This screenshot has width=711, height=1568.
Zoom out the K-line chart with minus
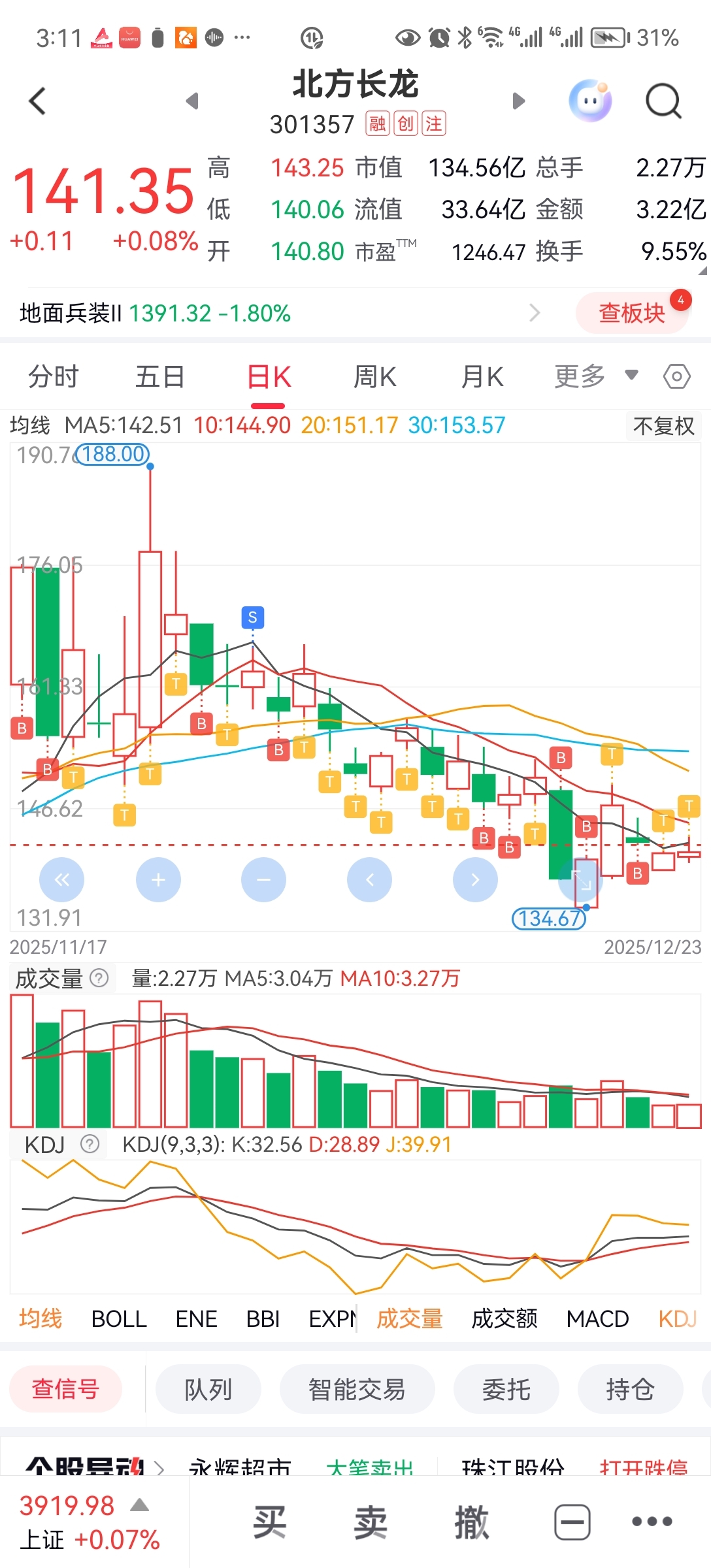pos(263,880)
